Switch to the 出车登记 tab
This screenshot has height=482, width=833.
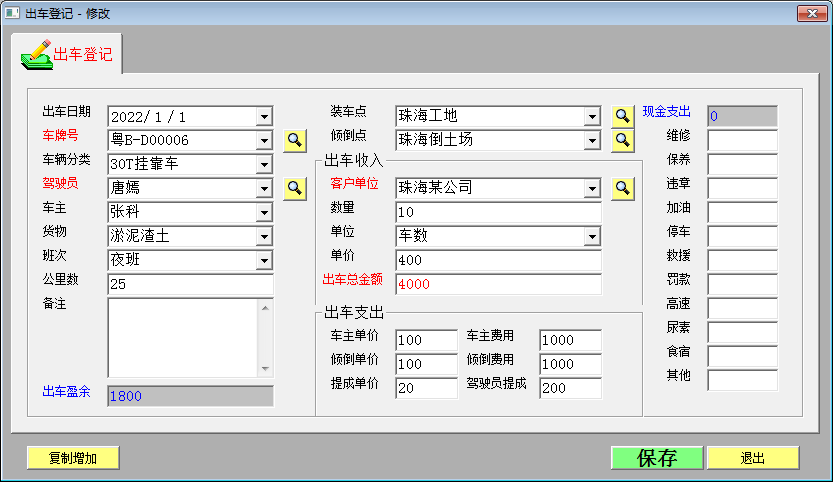click(x=67, y=54)
